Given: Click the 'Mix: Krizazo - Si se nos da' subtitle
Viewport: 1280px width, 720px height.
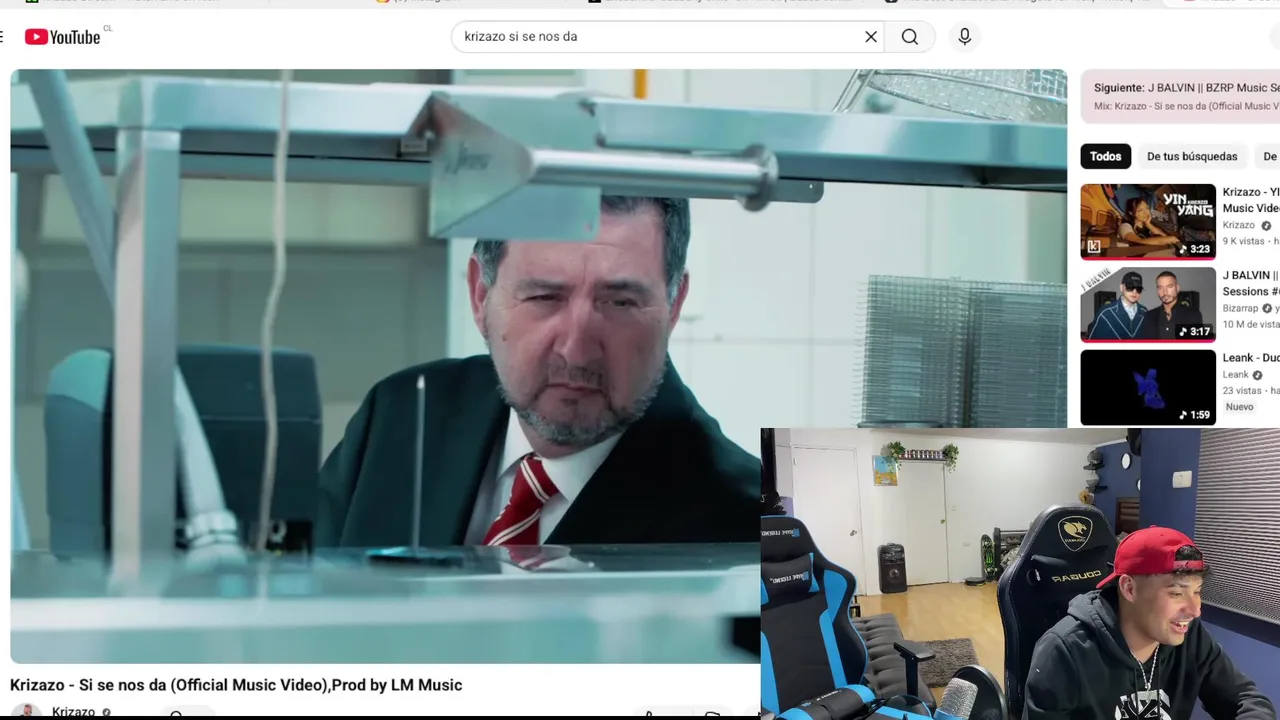Looking at the screenshot, I should [1186, 106].
